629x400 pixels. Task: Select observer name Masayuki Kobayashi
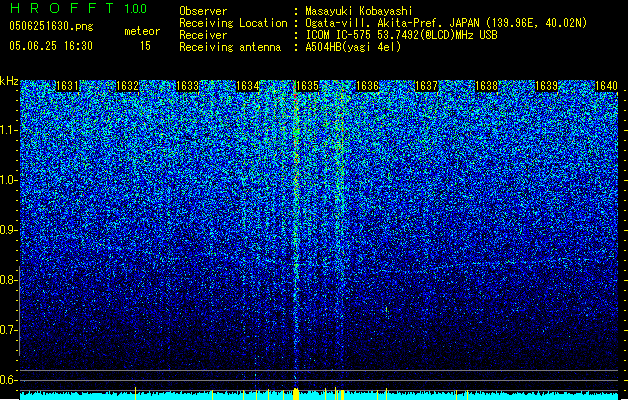359,11
